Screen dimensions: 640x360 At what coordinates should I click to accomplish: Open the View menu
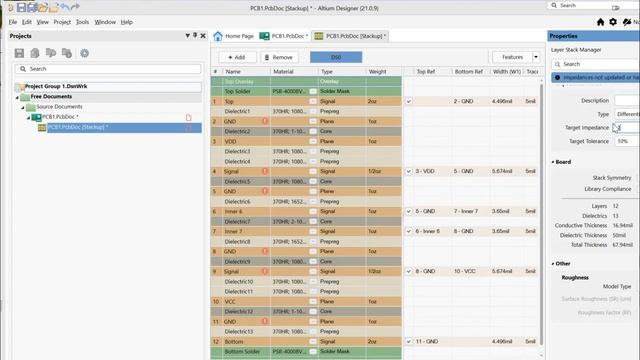[42, 22]
